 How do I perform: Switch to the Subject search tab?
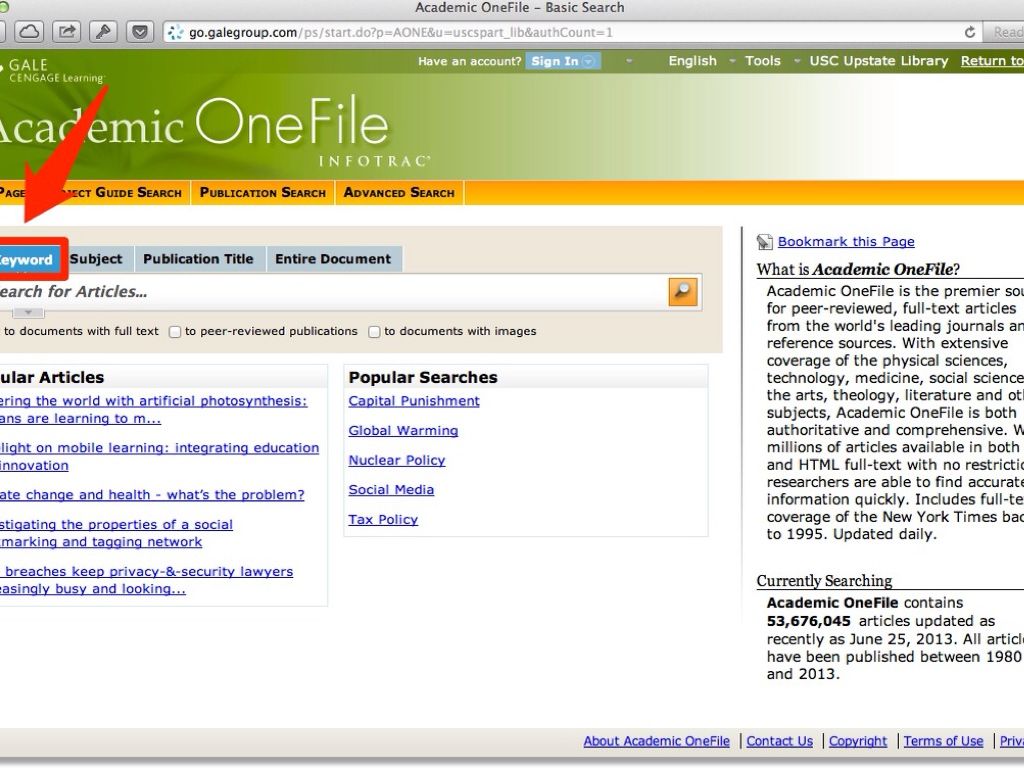click(x=96, y=259)
